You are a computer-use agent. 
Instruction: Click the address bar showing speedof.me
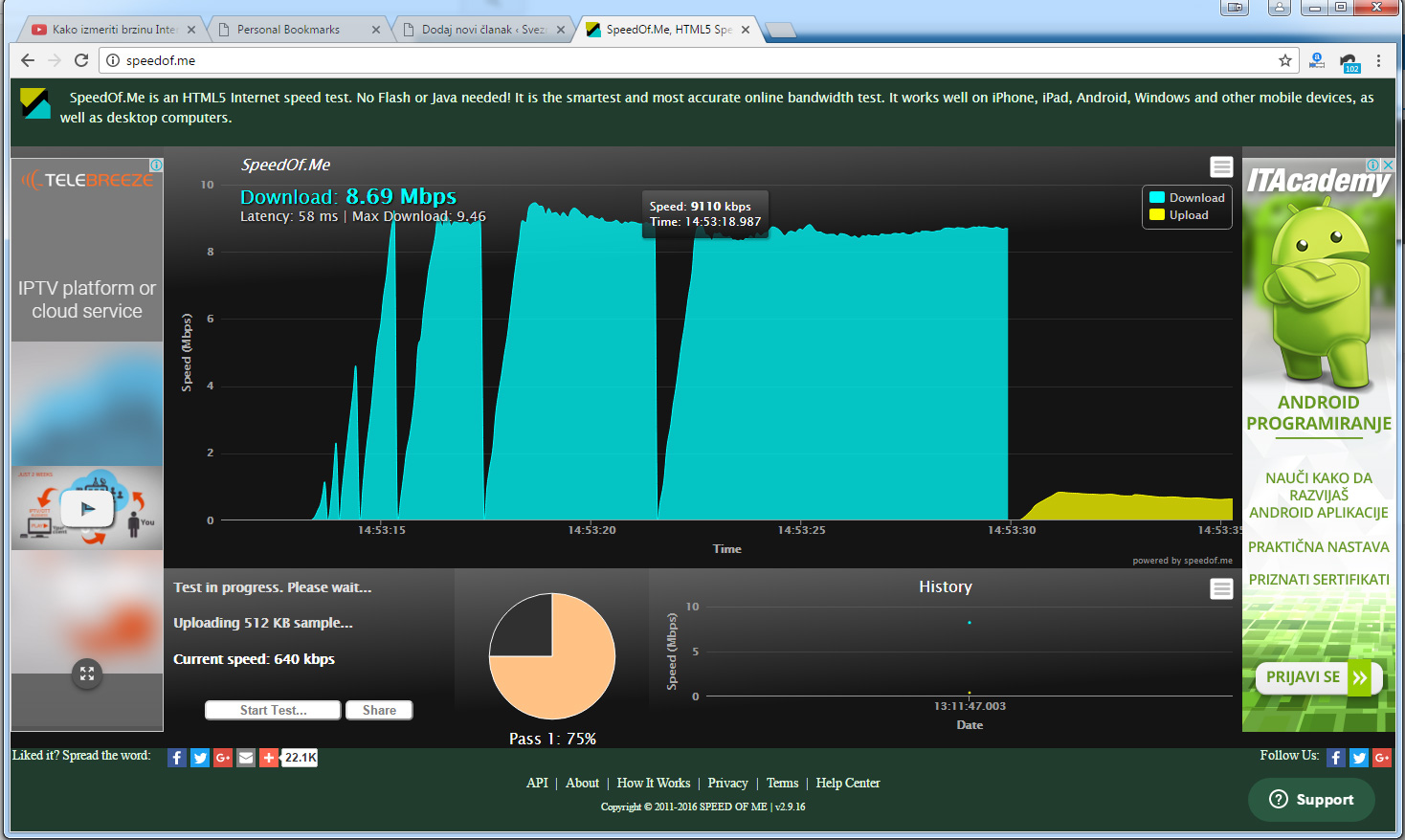click(699, 60)
